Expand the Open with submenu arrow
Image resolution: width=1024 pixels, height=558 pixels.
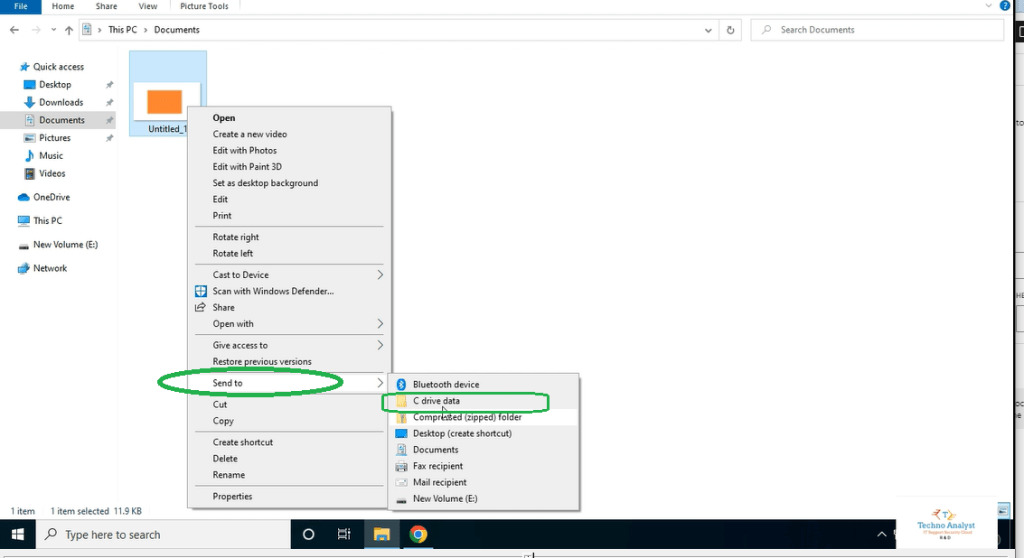point(380,324)
